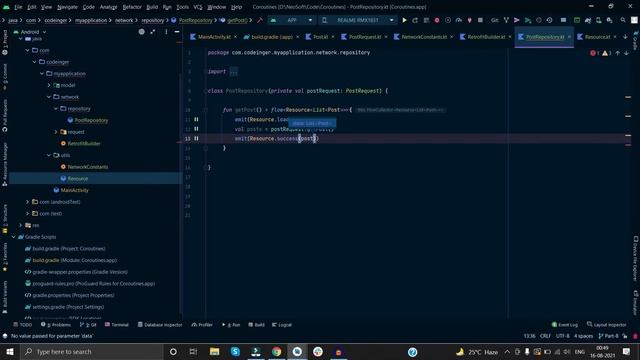The height and width of the screenshot is (360, 640).
Task: Open Task View on the taskbar
Action: click(x=193, y=351)
